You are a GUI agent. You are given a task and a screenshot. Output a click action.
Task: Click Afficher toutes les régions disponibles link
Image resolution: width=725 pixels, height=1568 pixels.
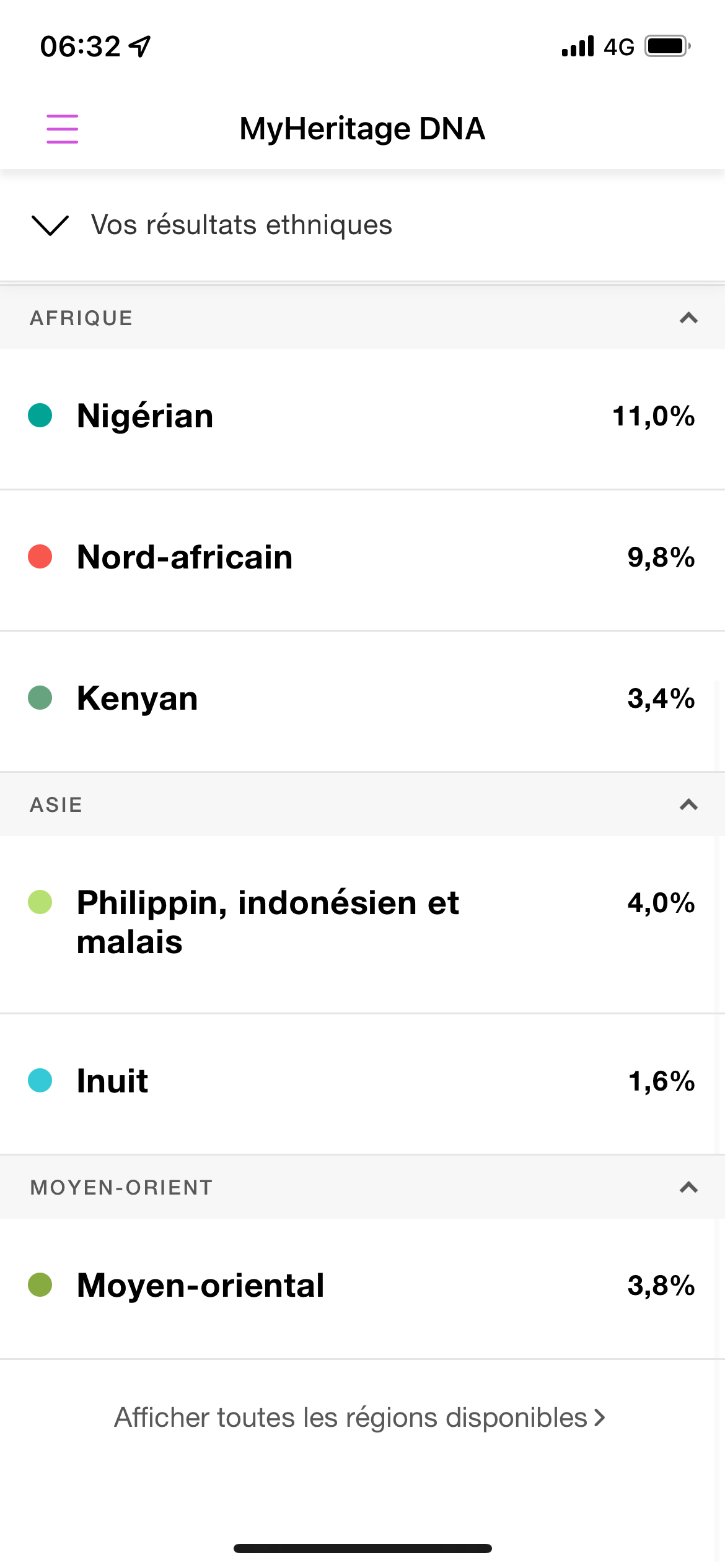click(x=360, y=1418)
